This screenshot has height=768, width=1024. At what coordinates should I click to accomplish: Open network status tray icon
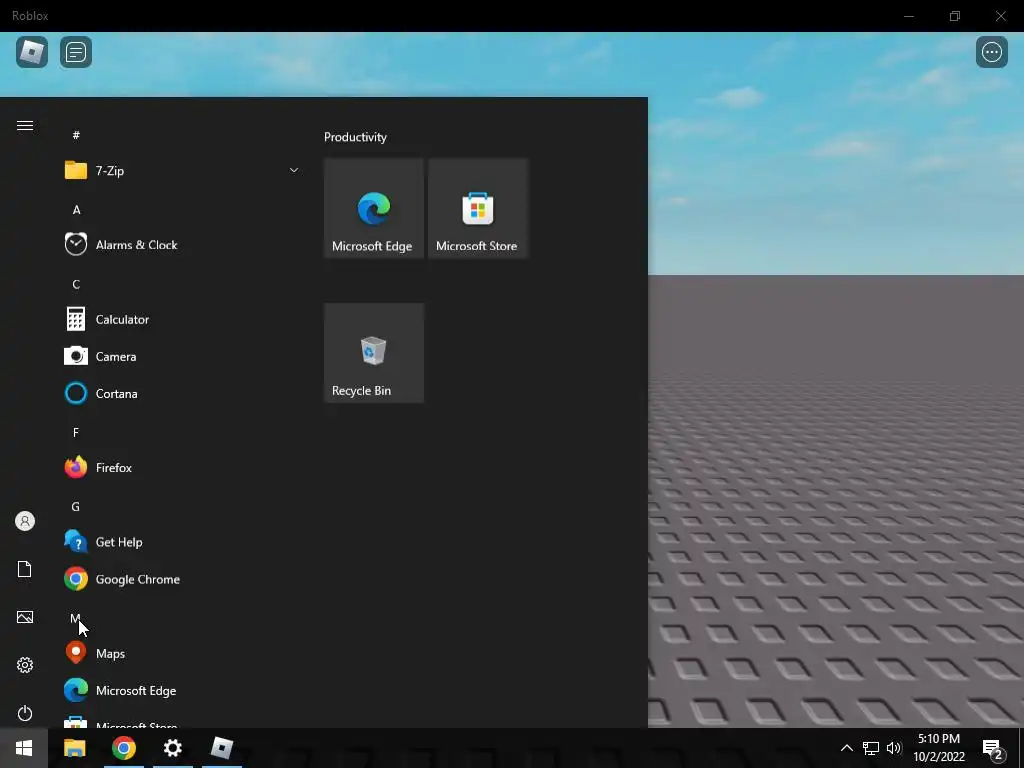coord(871,748)
